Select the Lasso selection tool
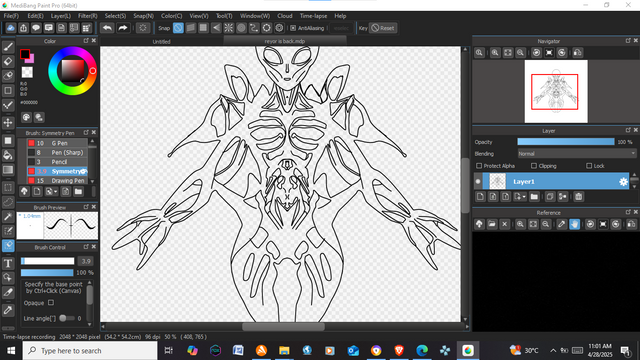Screen dimensions: 640x360 click(x=8, y=202)
